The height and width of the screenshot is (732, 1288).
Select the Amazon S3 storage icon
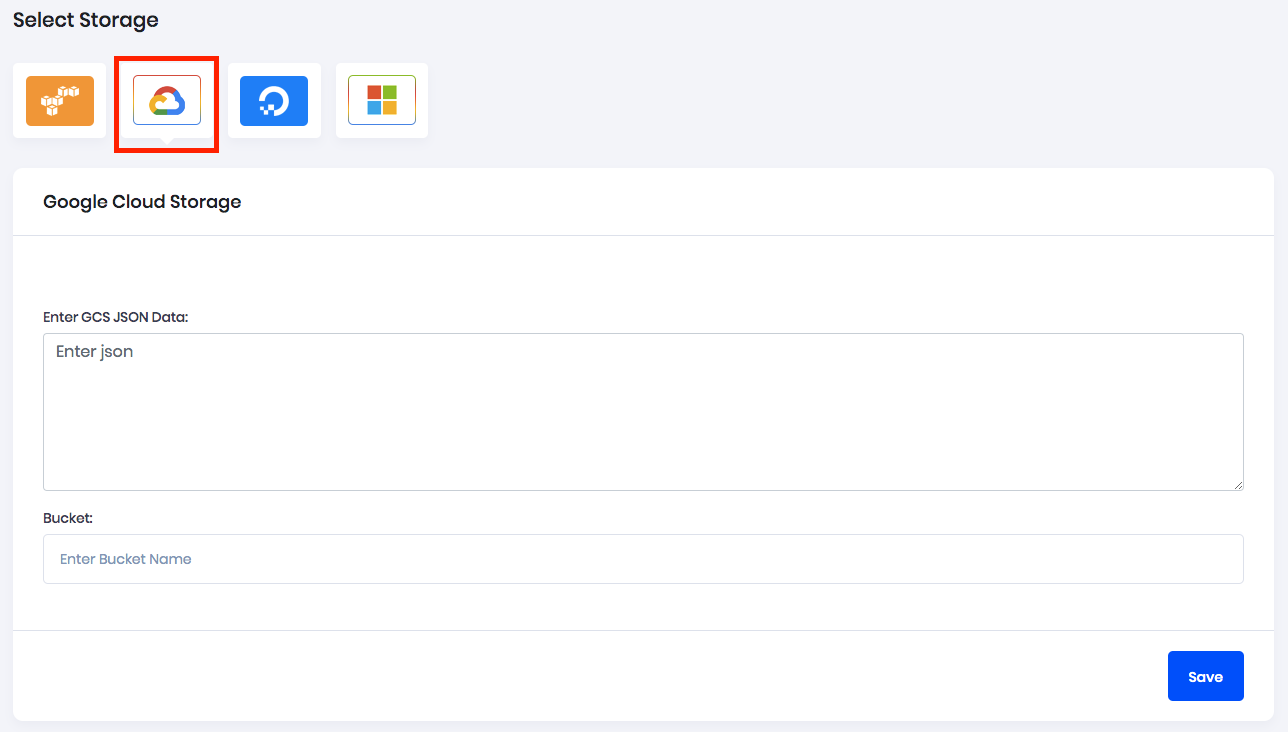tap(59, 100)
